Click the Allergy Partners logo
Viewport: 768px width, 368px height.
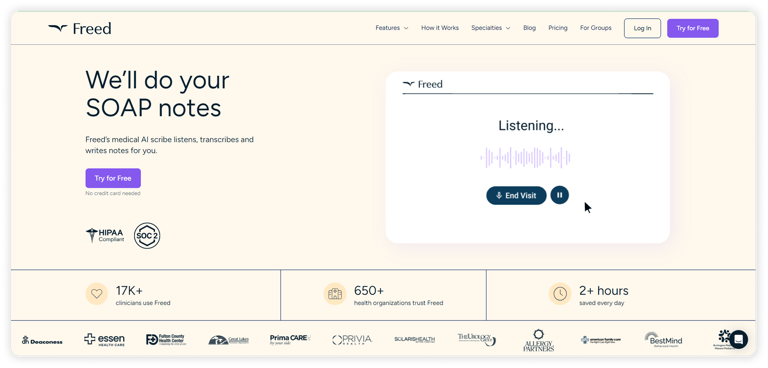538,340
